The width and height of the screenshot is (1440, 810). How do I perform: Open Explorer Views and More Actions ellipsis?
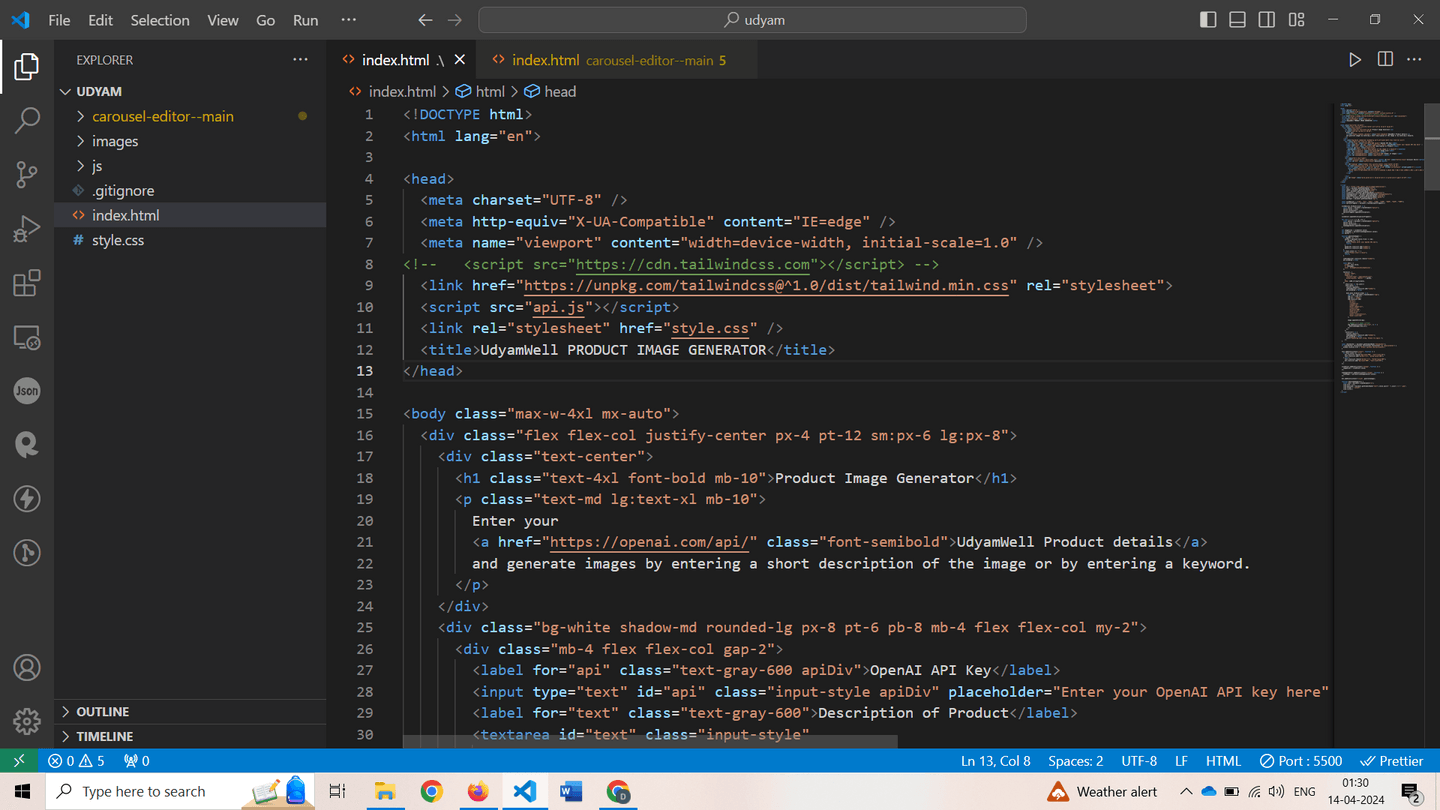pos(300,60)
